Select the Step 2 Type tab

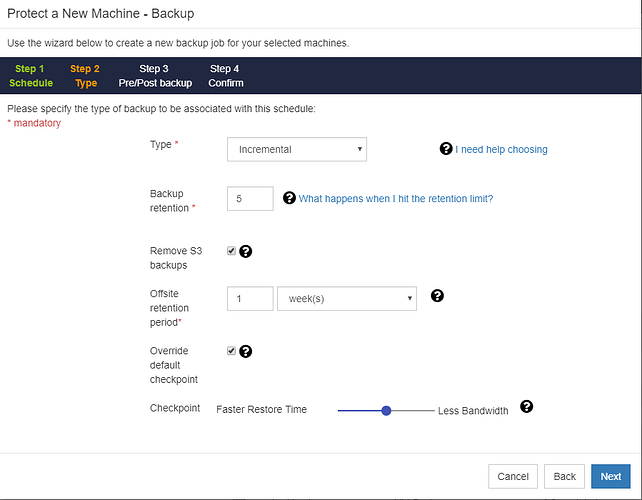pos(85,76)
